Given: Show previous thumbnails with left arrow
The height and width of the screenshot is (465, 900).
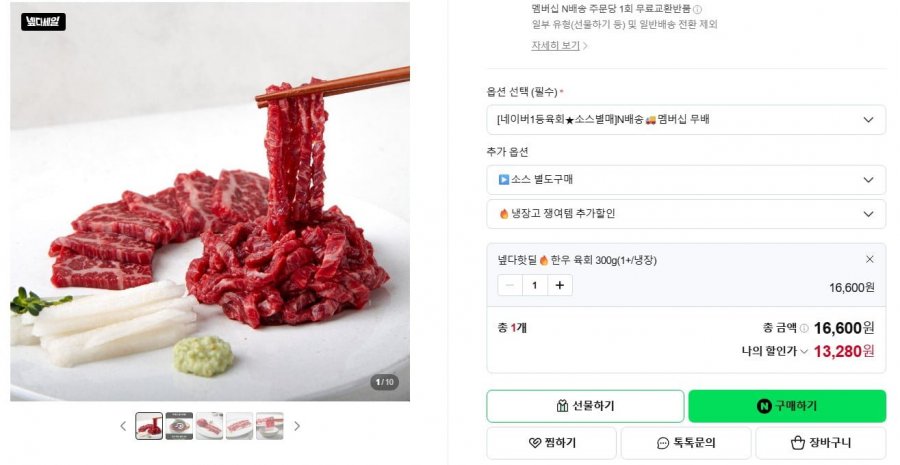Looking at the screenshot, I should click(x=123, y=426).
